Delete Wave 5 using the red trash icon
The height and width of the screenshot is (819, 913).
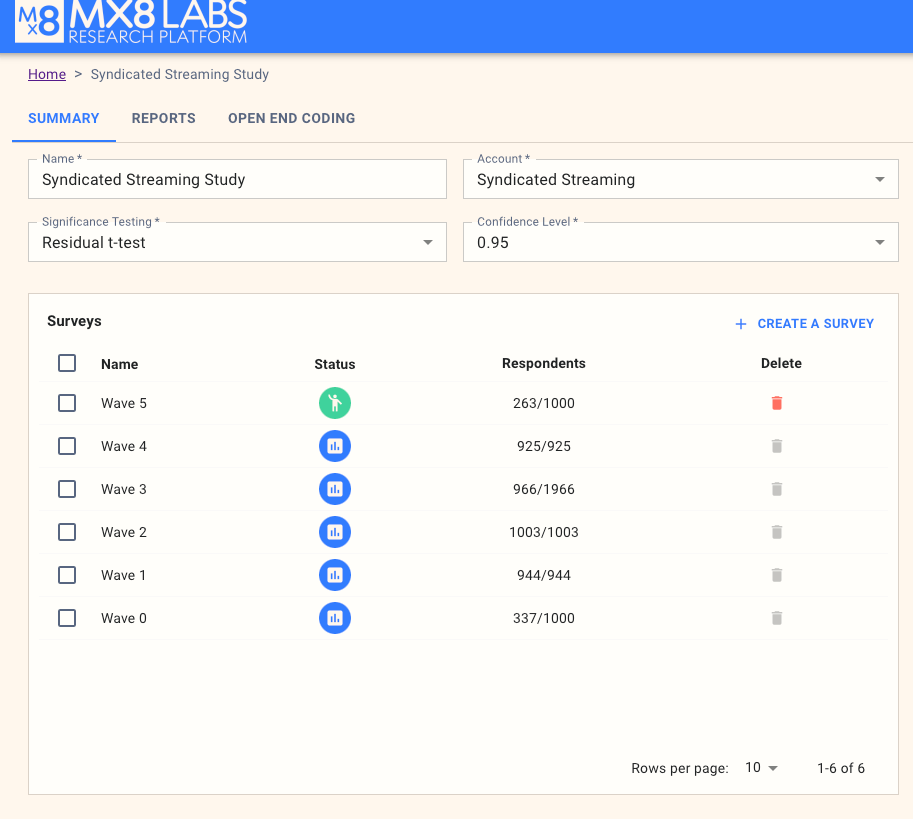777,403
